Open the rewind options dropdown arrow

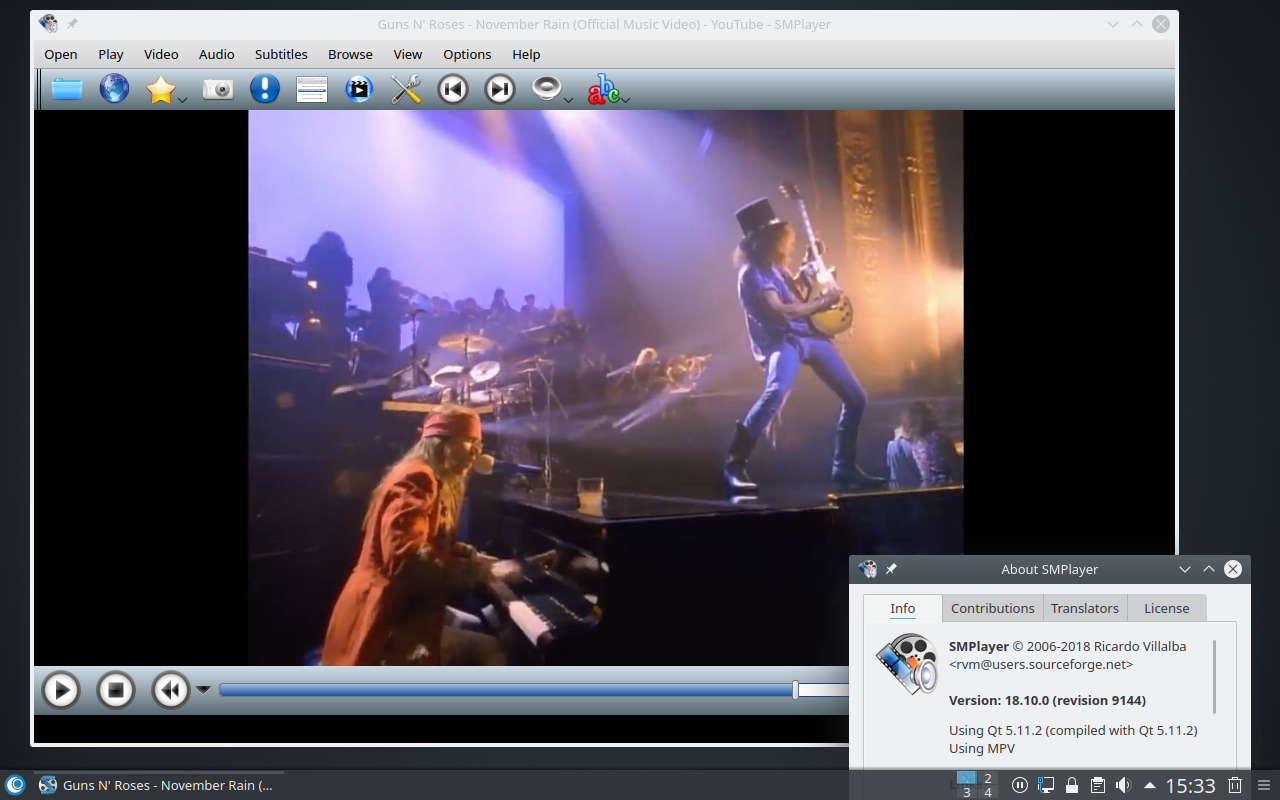point(203,689)
